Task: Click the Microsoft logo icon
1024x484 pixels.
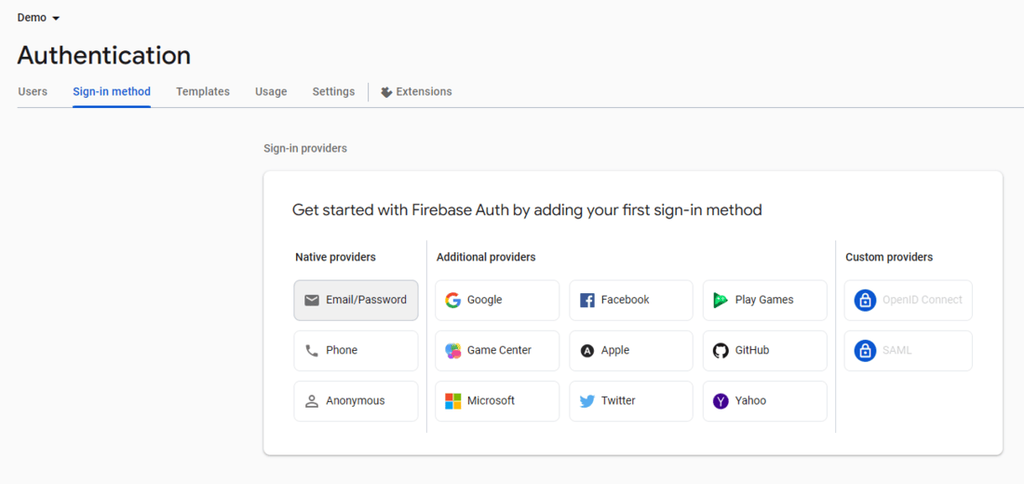Action: point(453,401)
